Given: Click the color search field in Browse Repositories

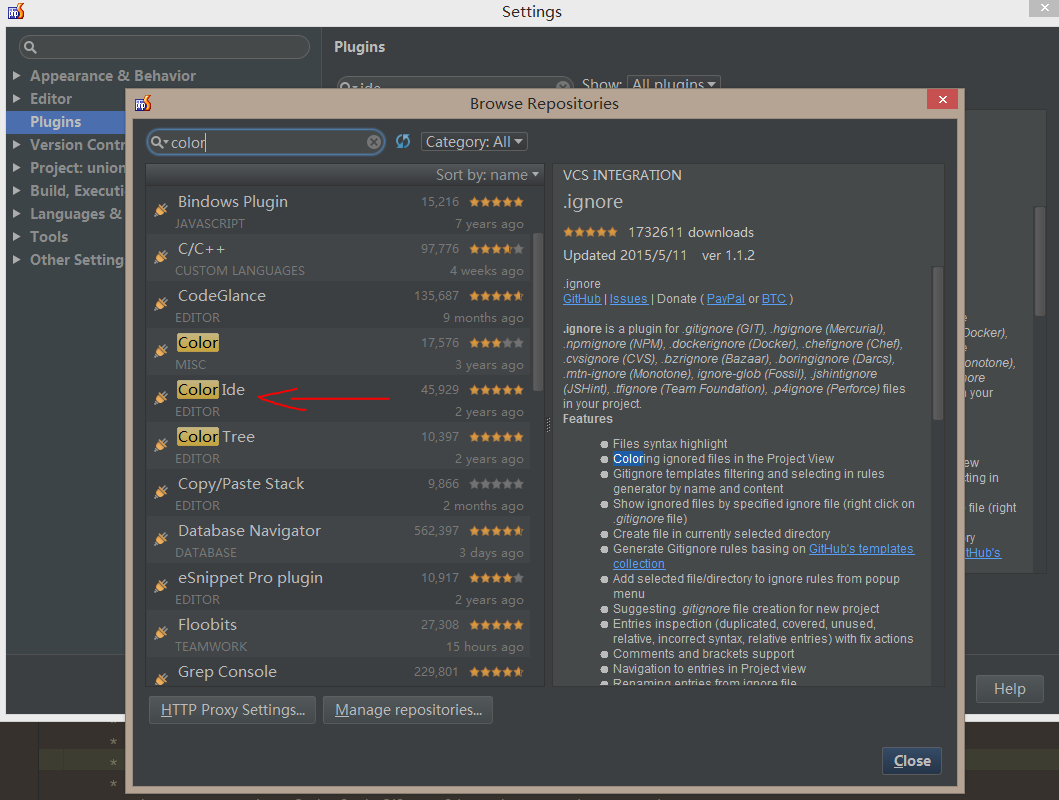Looking at the screenshot, I should tap(265, 142).
